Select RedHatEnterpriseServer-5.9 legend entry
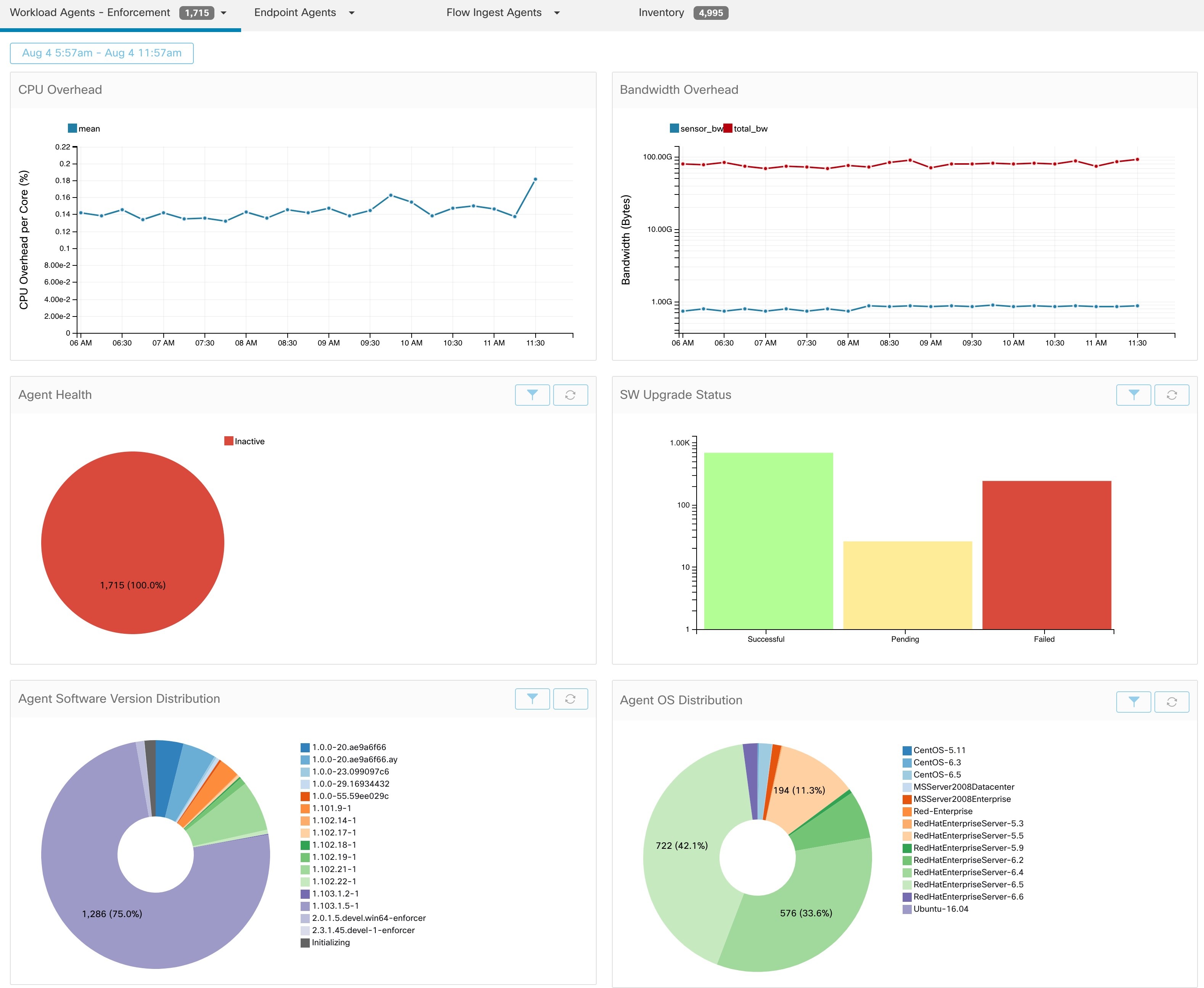Viewport: 1204px width, 988px height. coord(963,848)
